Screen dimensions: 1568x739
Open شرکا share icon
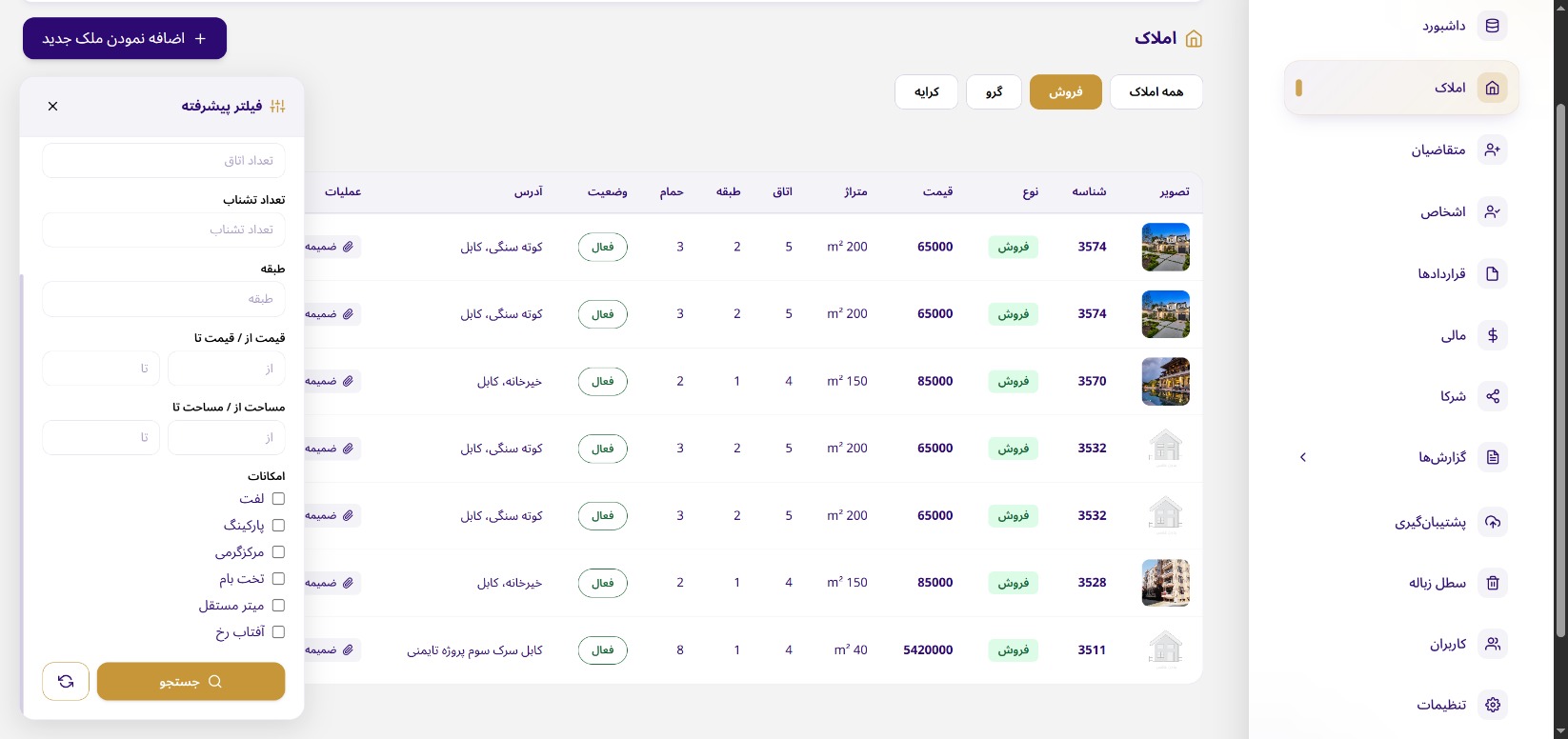[1492, 396]
